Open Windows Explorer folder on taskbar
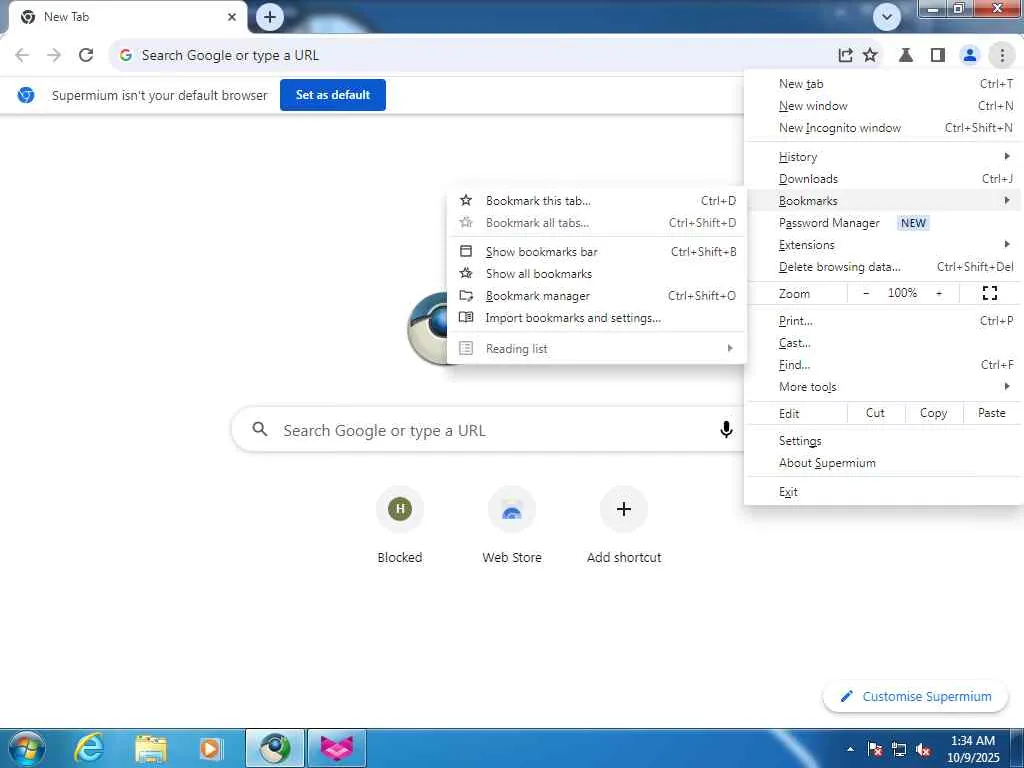This screenshot has height=768, width=1024. pyautogui.click(x=151, y=748)
